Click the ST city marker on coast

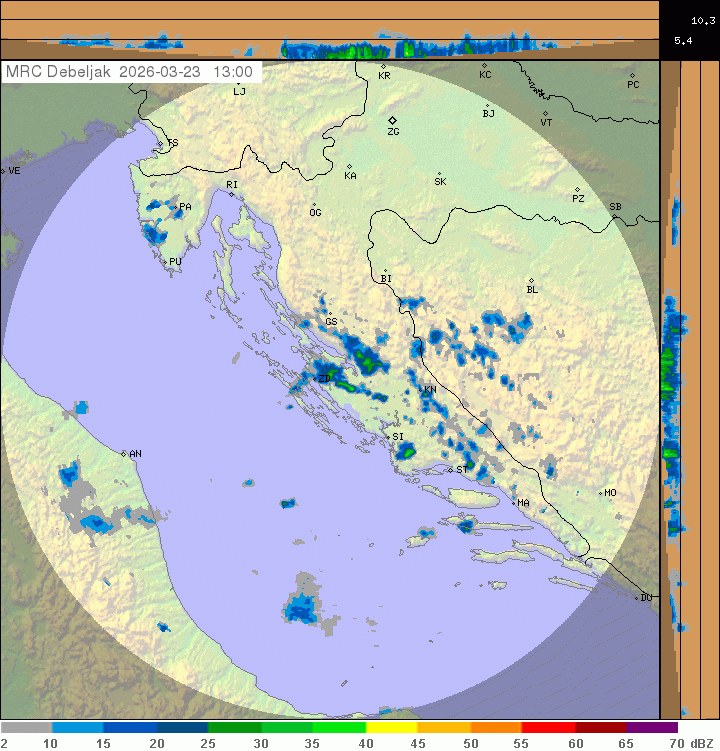click(450, 469)
